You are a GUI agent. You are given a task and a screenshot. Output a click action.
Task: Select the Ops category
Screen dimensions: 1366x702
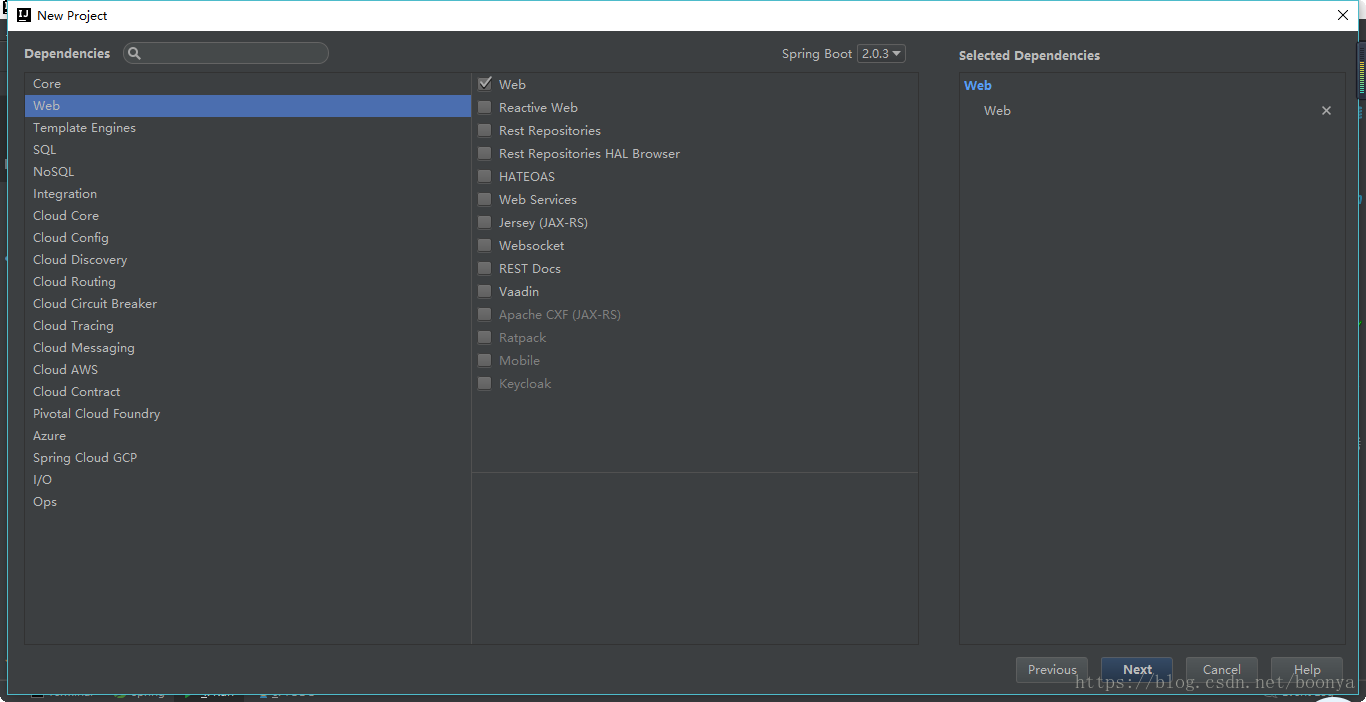click(248, 502)
